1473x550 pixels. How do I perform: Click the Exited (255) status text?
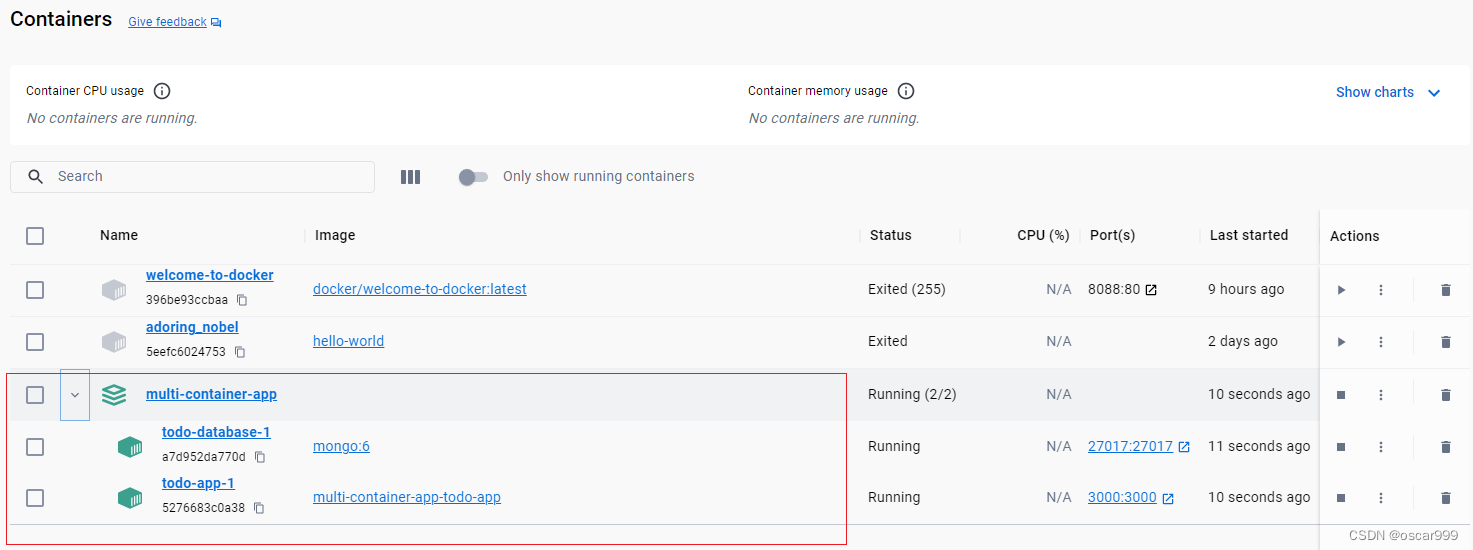click(x=907, y=290)
